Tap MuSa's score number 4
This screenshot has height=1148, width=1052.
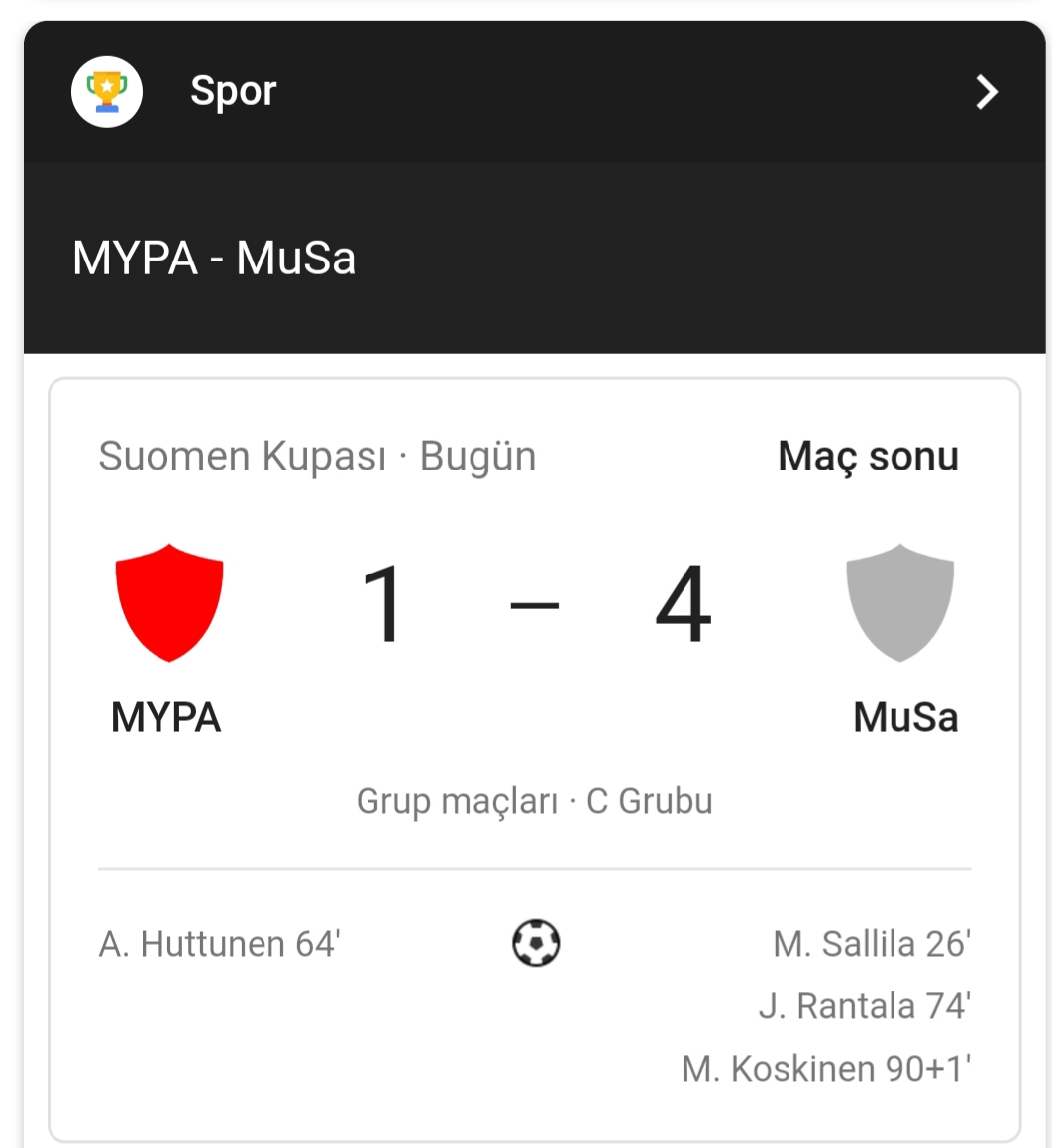coord(684,604)
